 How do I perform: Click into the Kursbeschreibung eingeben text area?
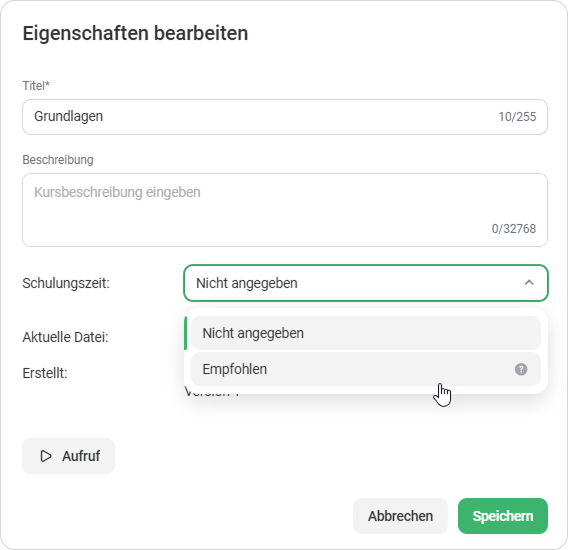pyautogui.click(x=285, y=210)
